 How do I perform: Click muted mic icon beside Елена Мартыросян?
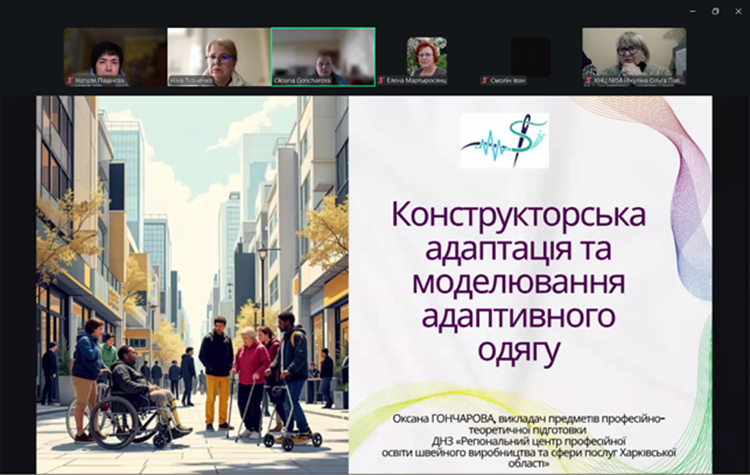pyautogui.click(x=381, y=80)
